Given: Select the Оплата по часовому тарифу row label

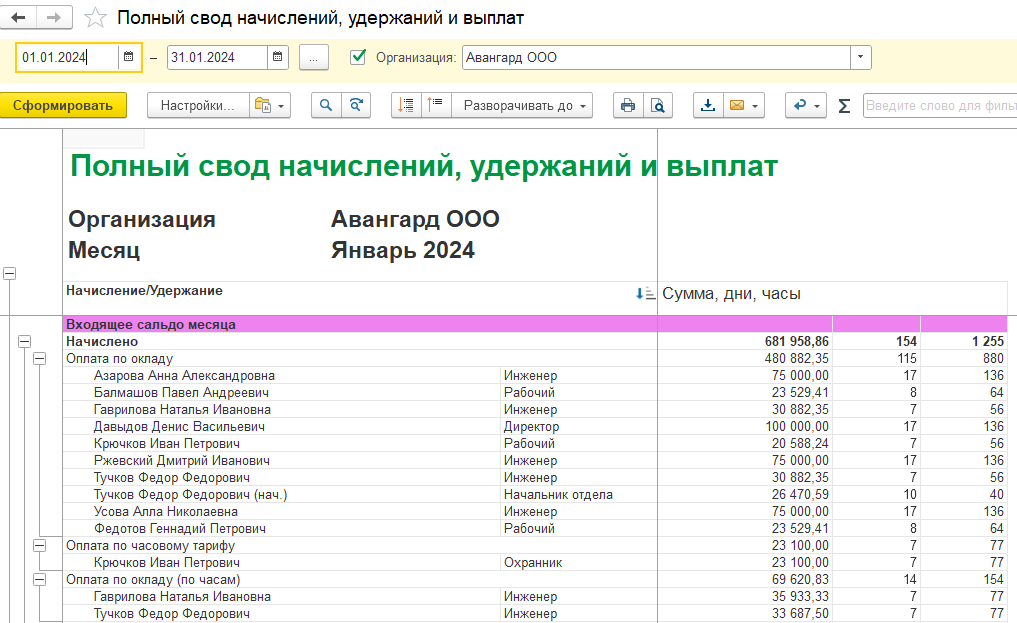Looking at the screenshot, I should [x=150, y=545].
